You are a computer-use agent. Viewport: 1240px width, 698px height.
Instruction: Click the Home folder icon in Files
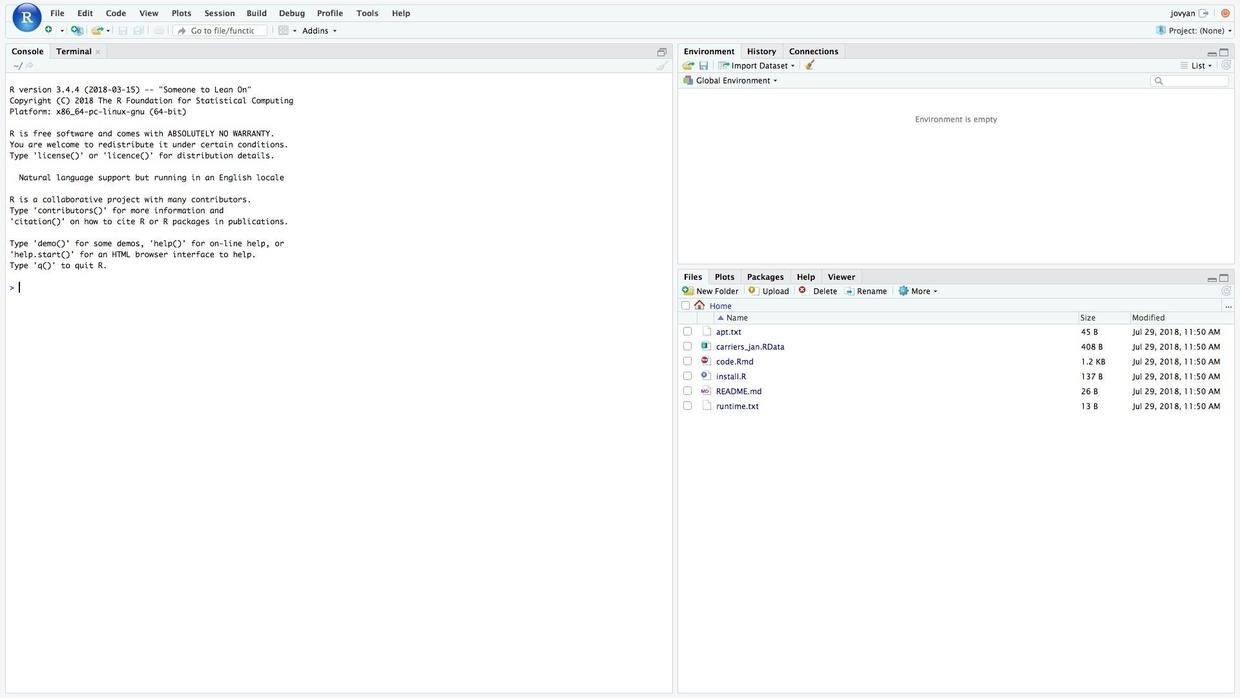[700, 306]
